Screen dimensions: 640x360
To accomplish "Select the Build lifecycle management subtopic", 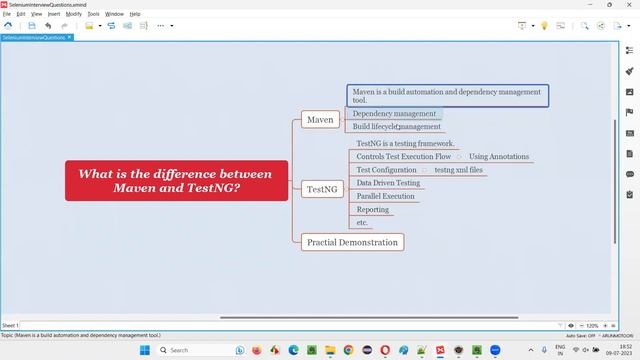I will pyautogui.click(x=397, y=127).
